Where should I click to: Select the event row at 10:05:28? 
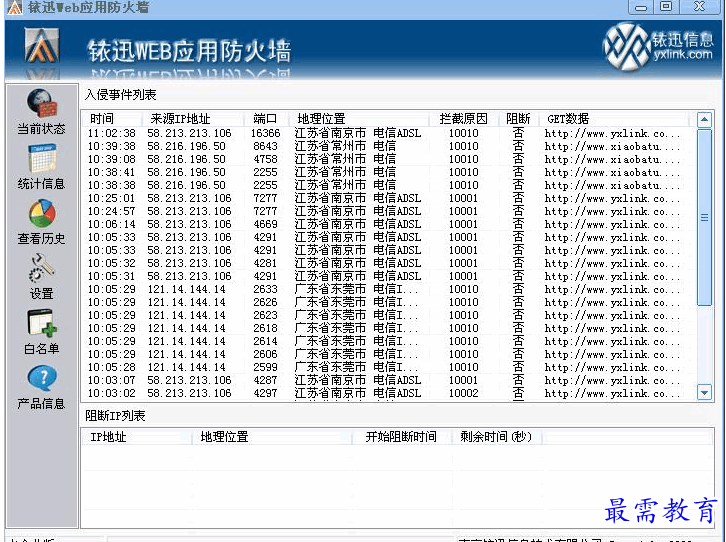click(384, 367)
